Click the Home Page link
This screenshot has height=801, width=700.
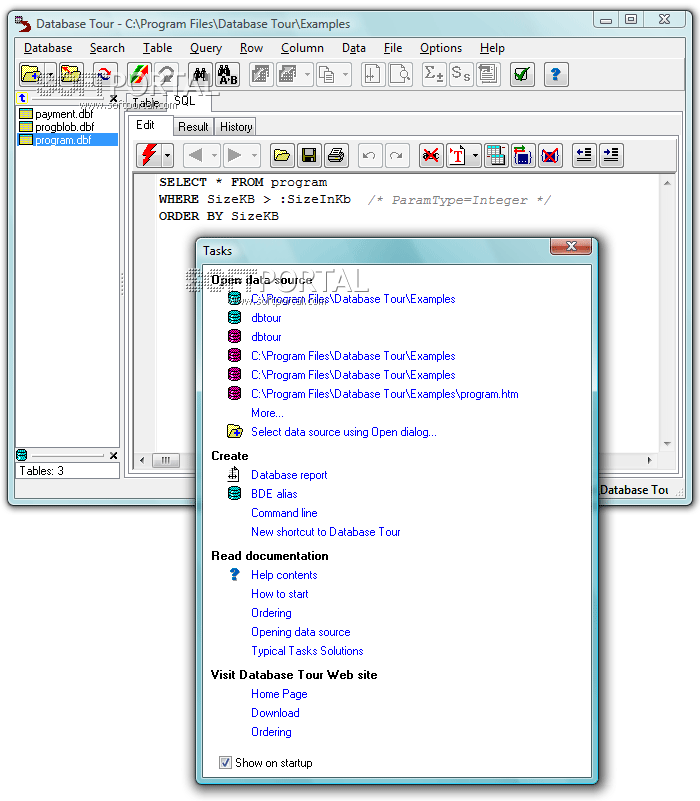[279, 694]
